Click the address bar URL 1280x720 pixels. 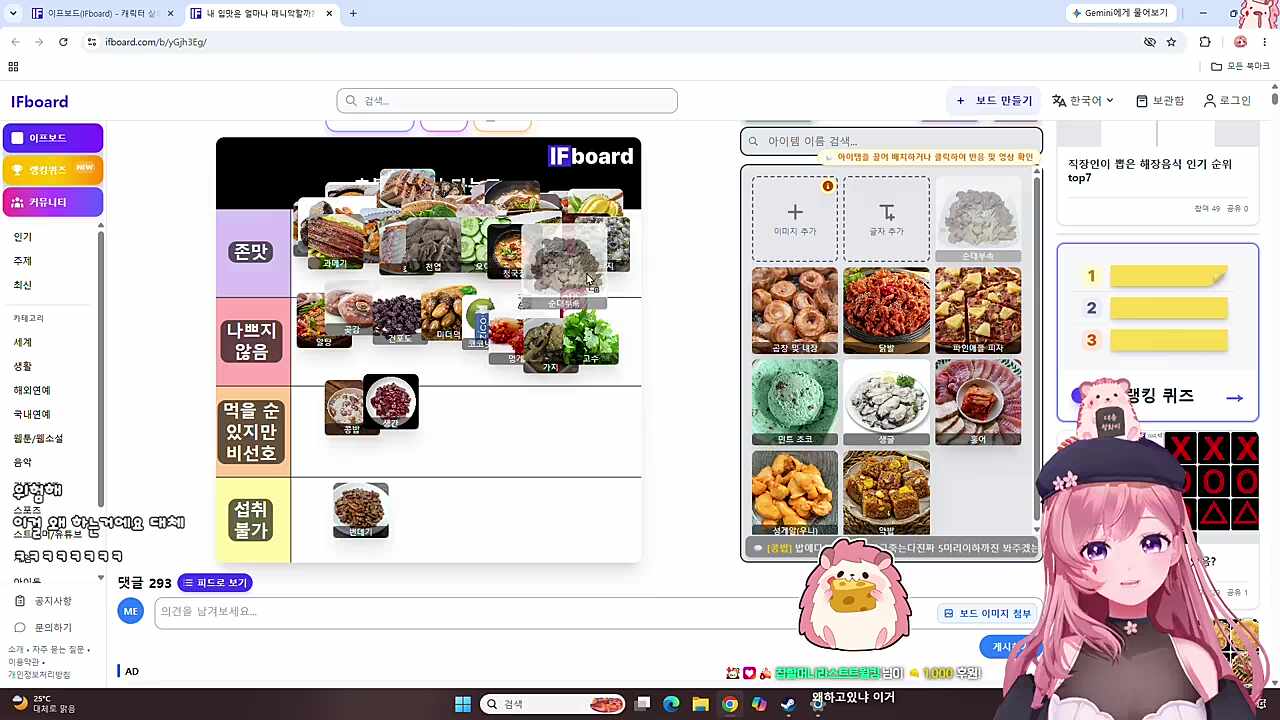coord(156,42)
